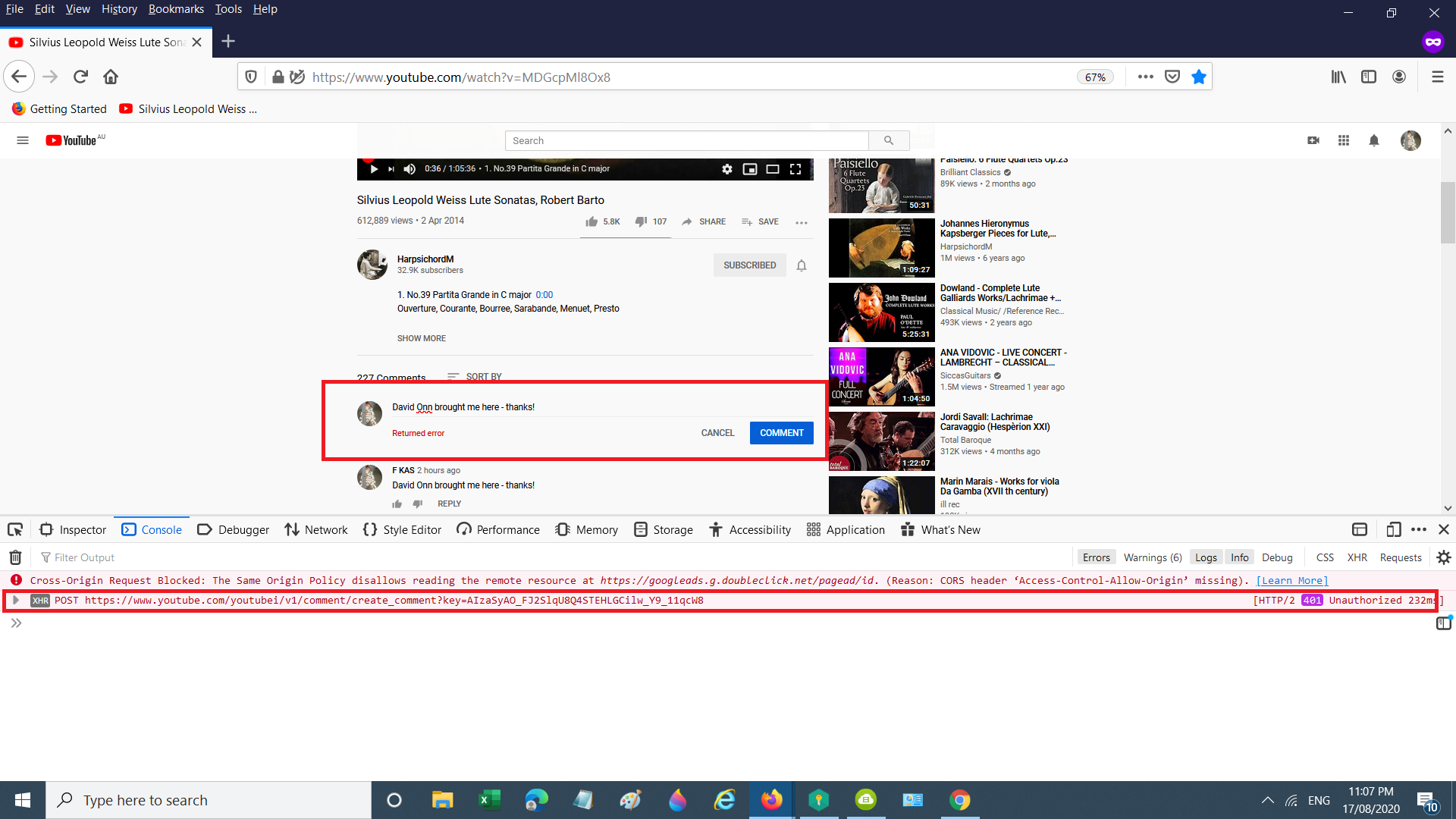1456x819 pixels.
Task: Switch to the Network tab
Action: tap(315, 529)
